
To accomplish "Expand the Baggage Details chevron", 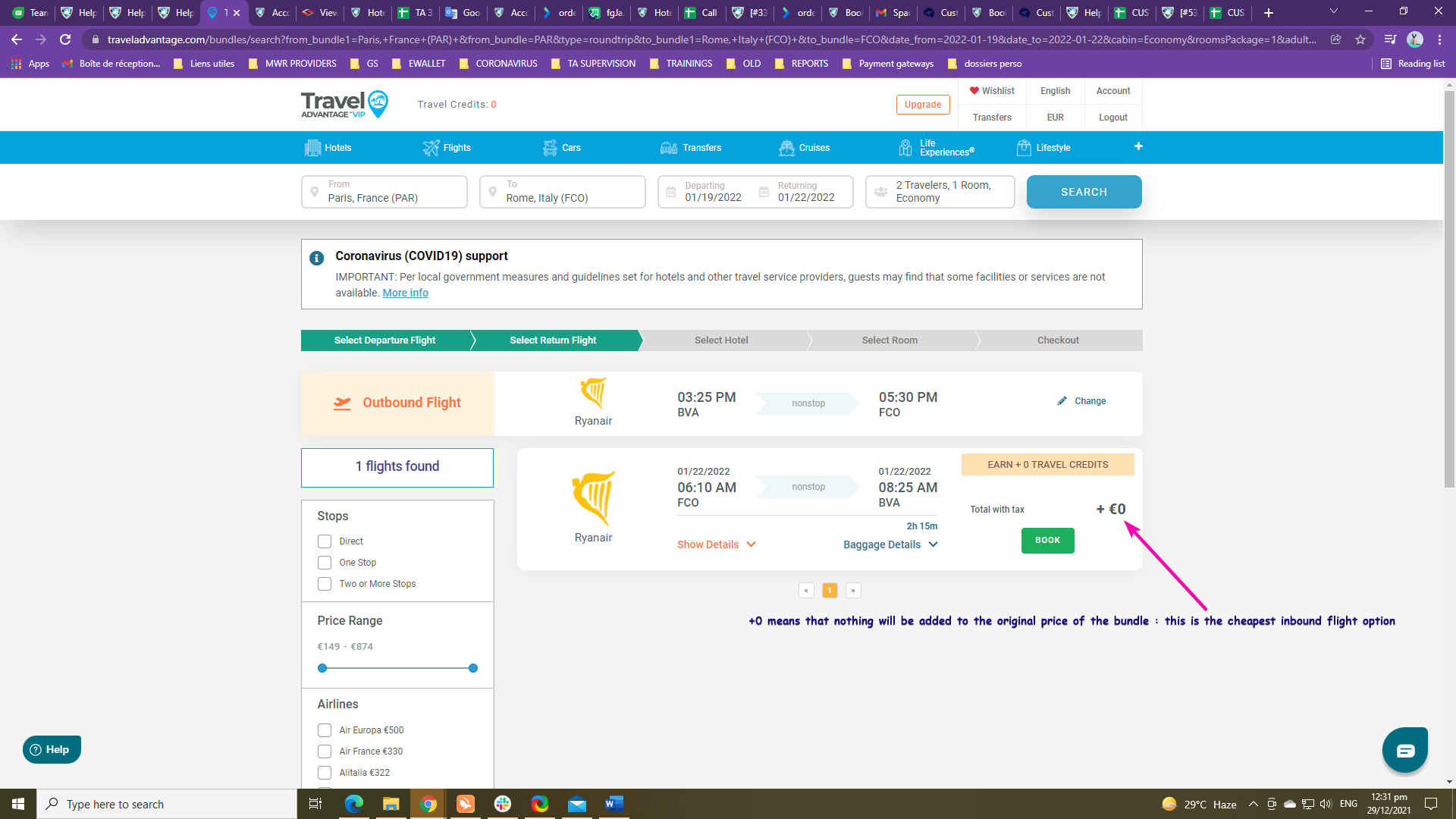I will click(934, 544).
